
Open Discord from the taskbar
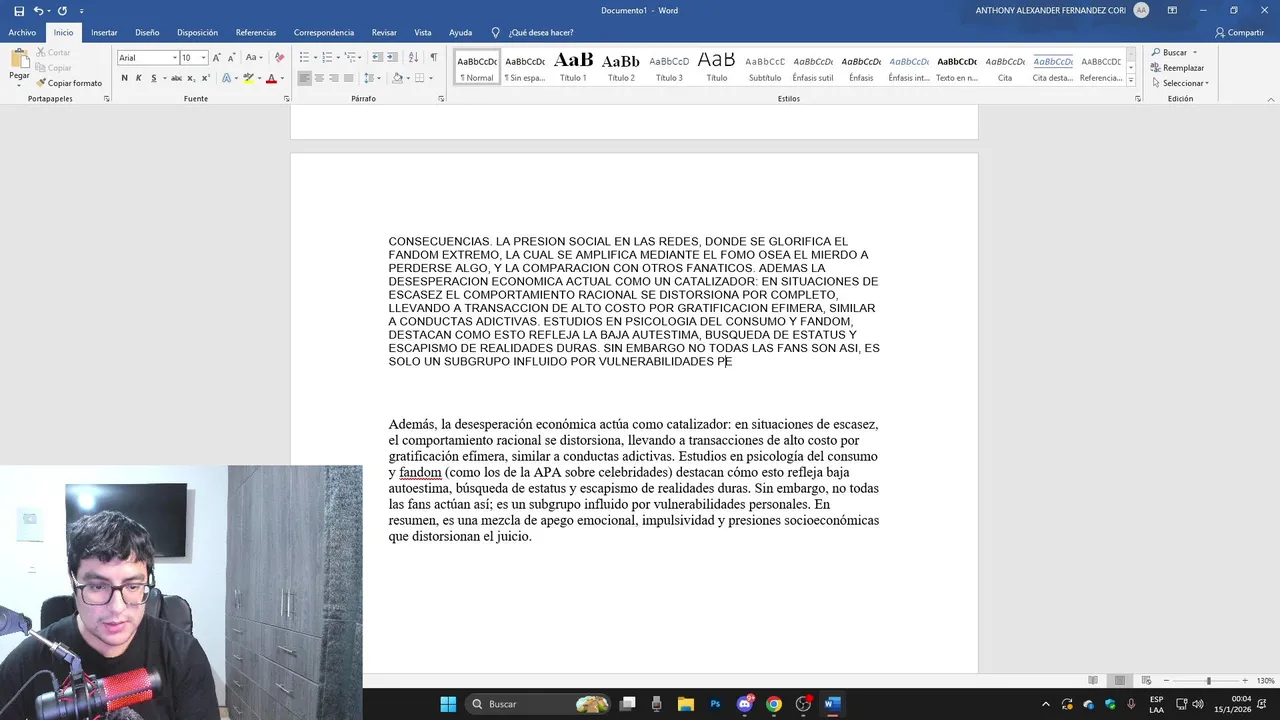(744, 704)
